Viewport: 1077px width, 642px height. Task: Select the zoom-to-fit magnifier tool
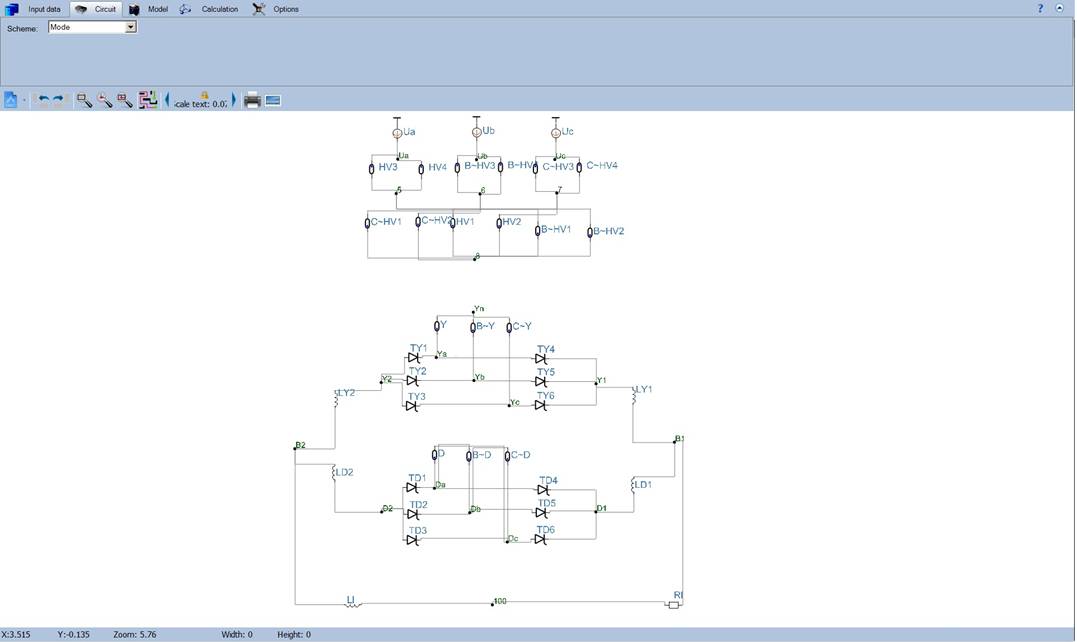(x=124, y=100)
